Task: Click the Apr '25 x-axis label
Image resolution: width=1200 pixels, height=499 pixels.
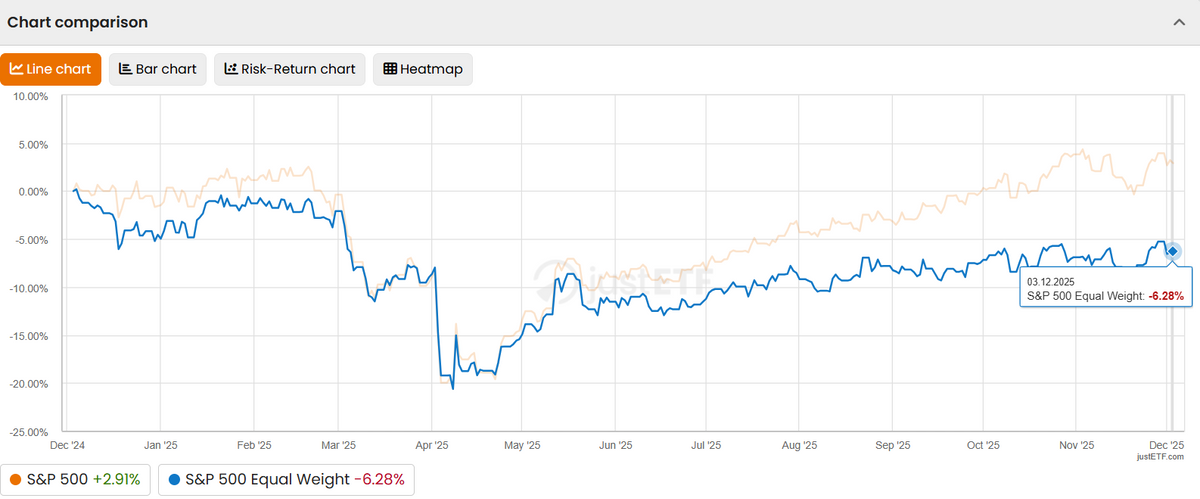Action: (x=432, y=445)
